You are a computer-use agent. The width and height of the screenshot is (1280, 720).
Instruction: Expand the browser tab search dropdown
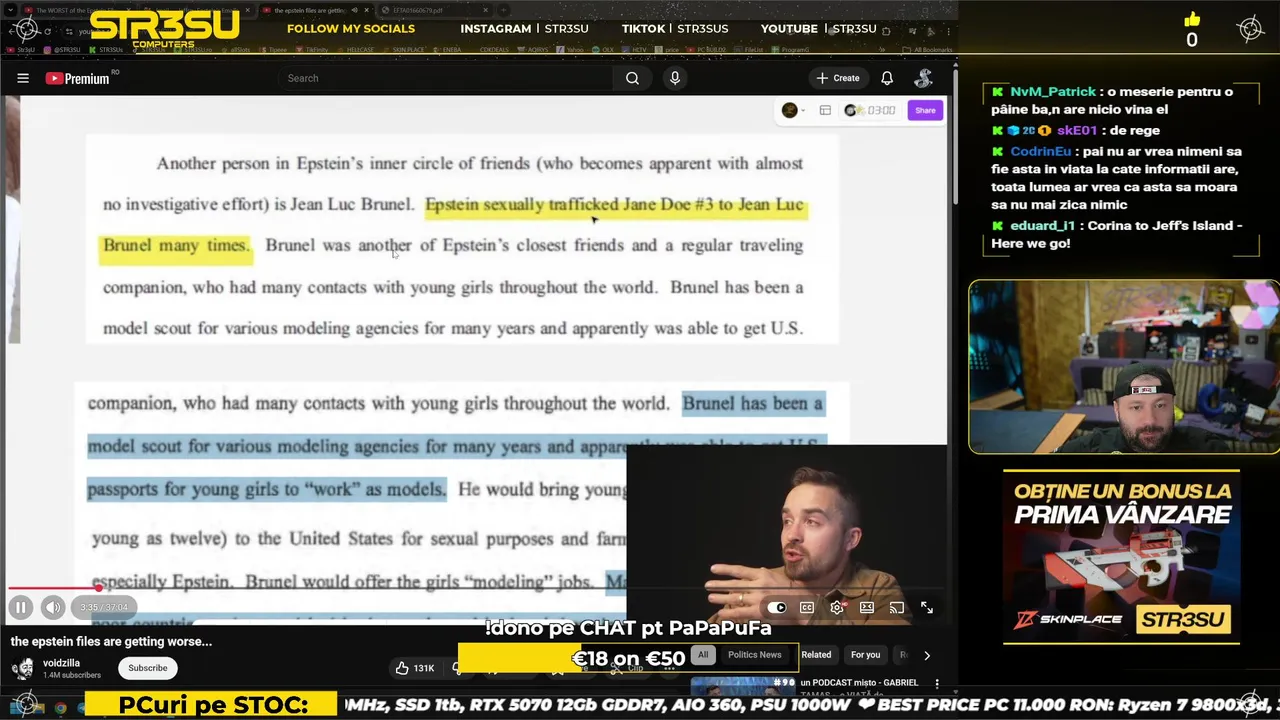coord(10,10)
